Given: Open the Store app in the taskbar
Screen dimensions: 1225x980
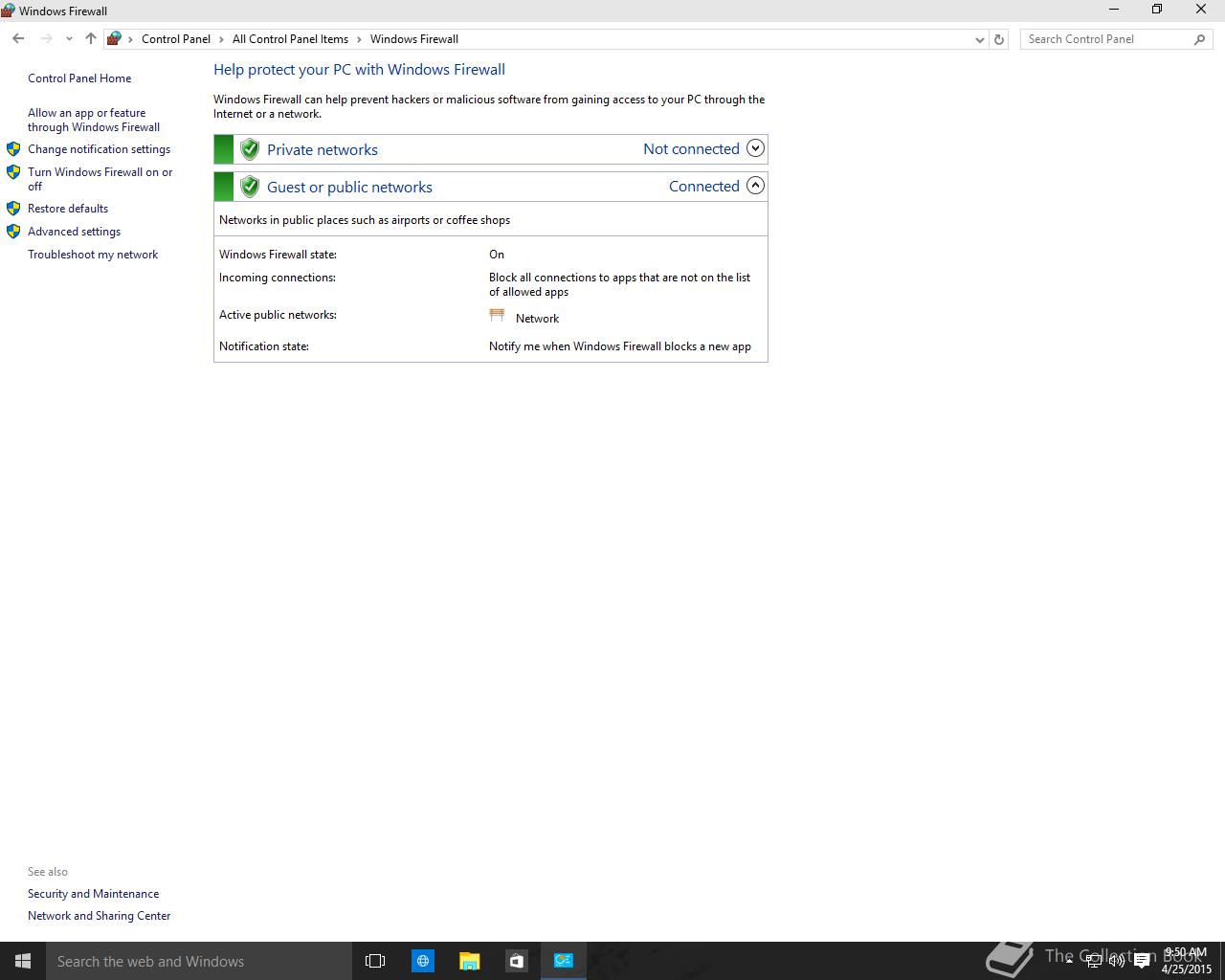Looking at the screenshot, I should point(516,961).
